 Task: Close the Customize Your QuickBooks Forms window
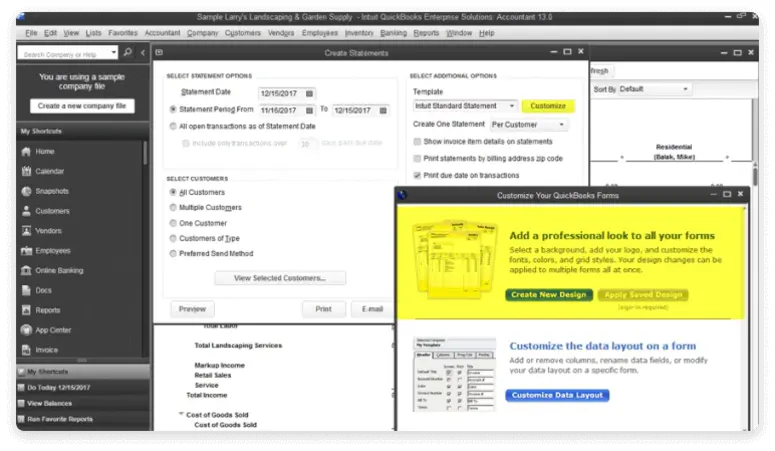coord(740,194)
